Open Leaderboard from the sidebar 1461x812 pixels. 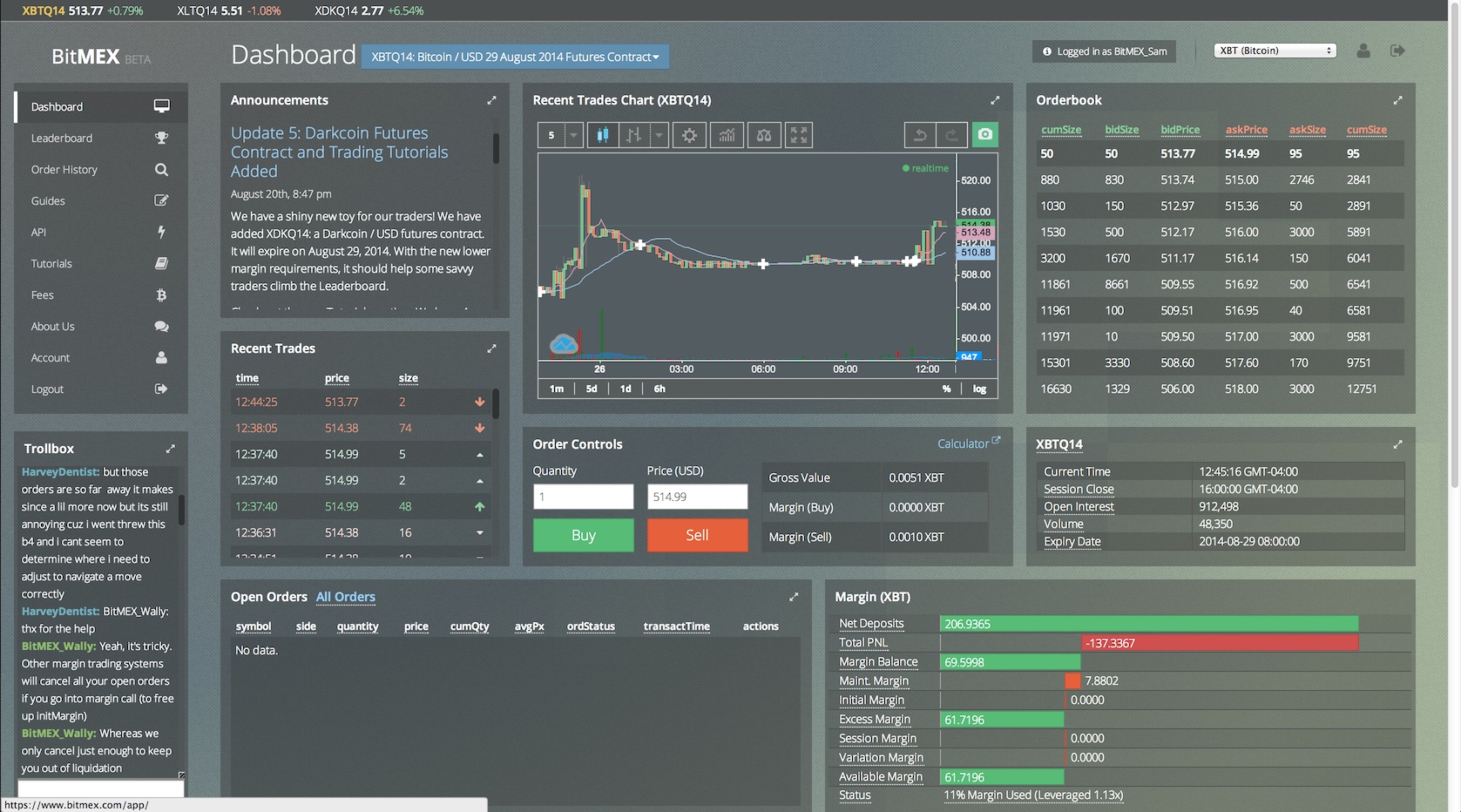(62, 138)
